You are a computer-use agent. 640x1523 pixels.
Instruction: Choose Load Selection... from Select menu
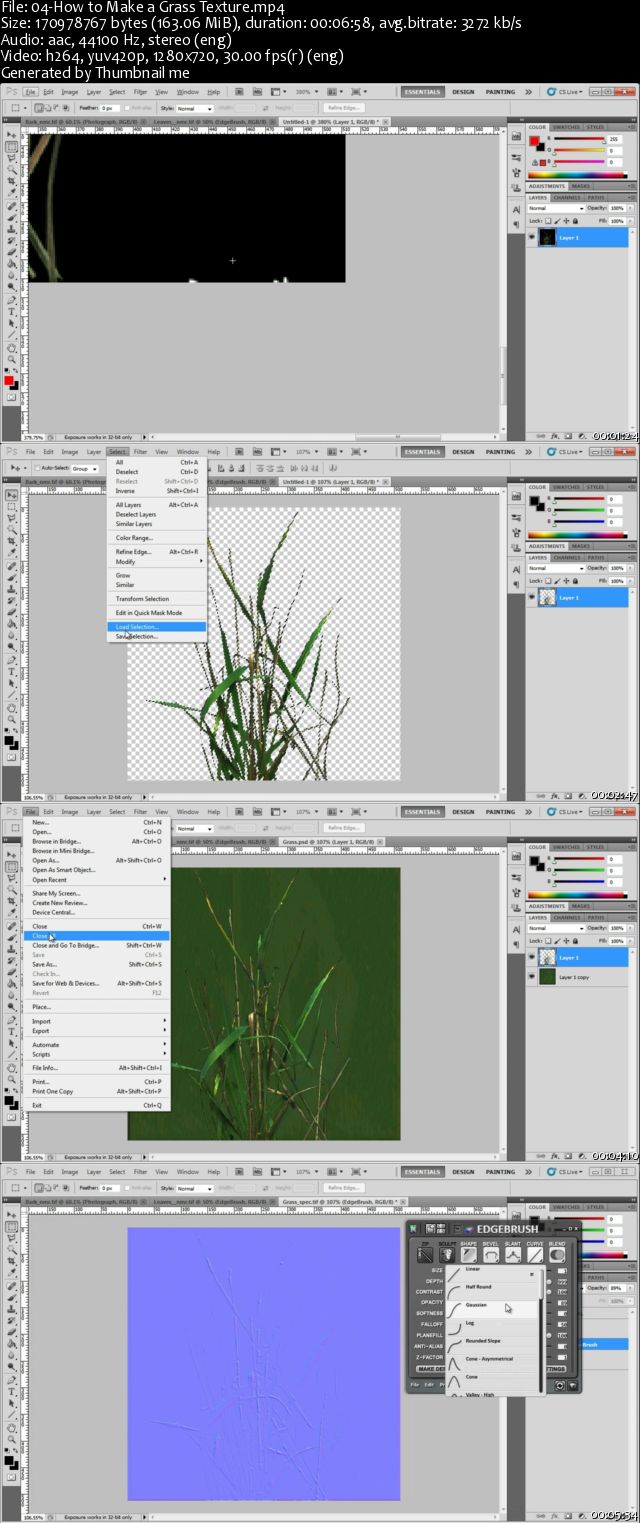[x=158, y=627]
